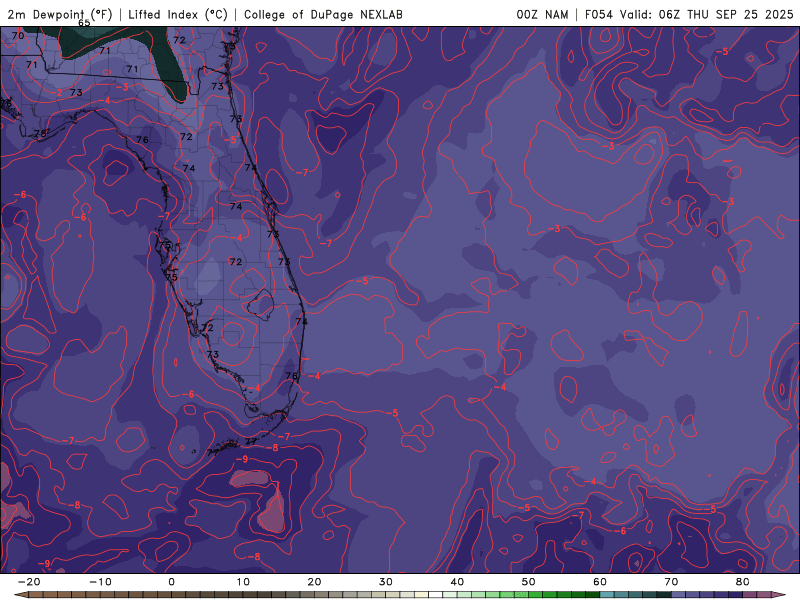Click the "77" dewpoint value at Florida Keys
800x600 pixels.
coord(251,442)
